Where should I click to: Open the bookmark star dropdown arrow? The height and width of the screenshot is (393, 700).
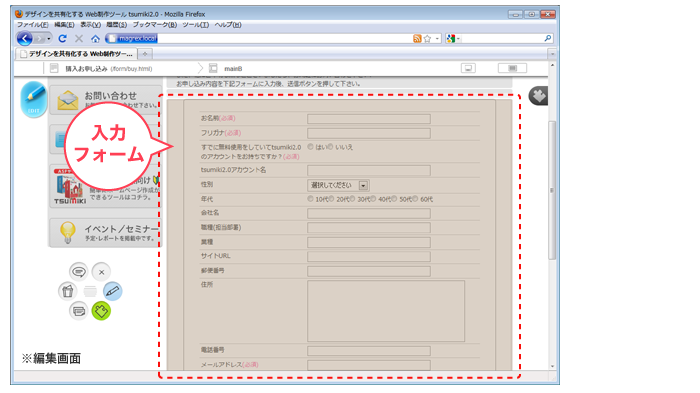(437, 39)
